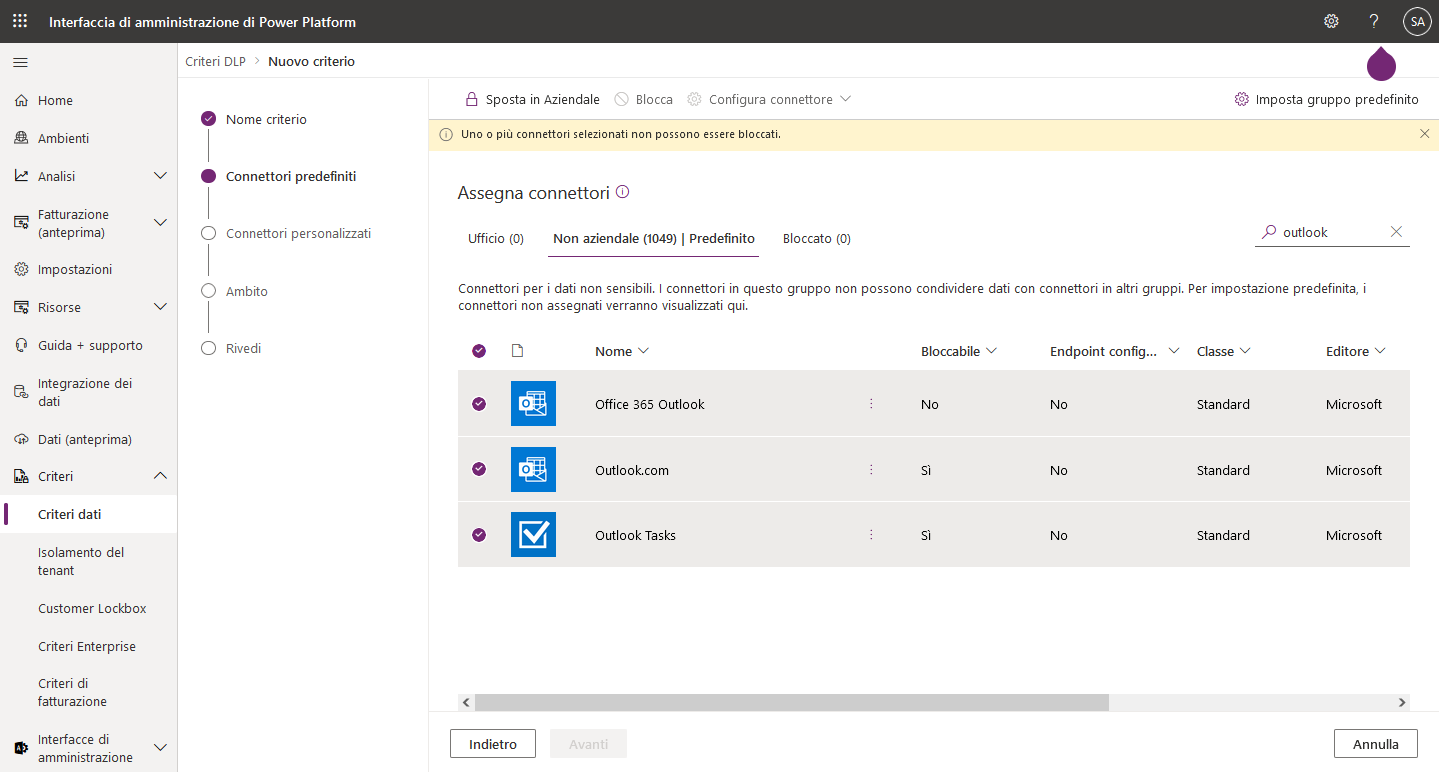This screenshot has width=1439, height=772.
Task: Uncheck the Outlook Tasks row
Action: click(x=479, y=535)
